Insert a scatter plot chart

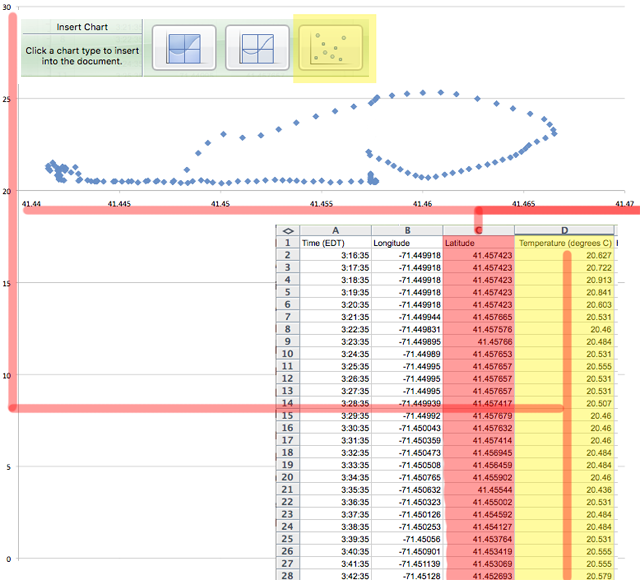[331, 48]
